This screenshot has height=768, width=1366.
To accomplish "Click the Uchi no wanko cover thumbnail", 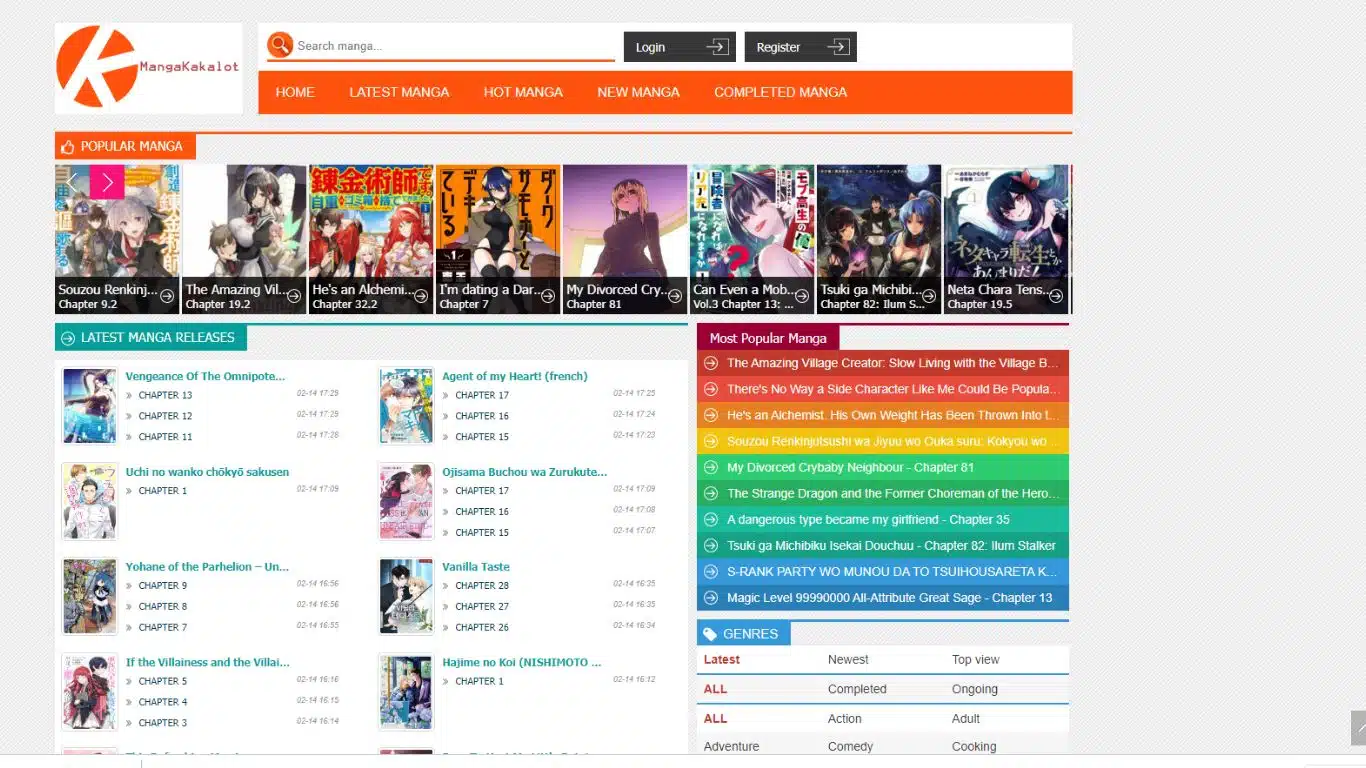I will (89, 501).
